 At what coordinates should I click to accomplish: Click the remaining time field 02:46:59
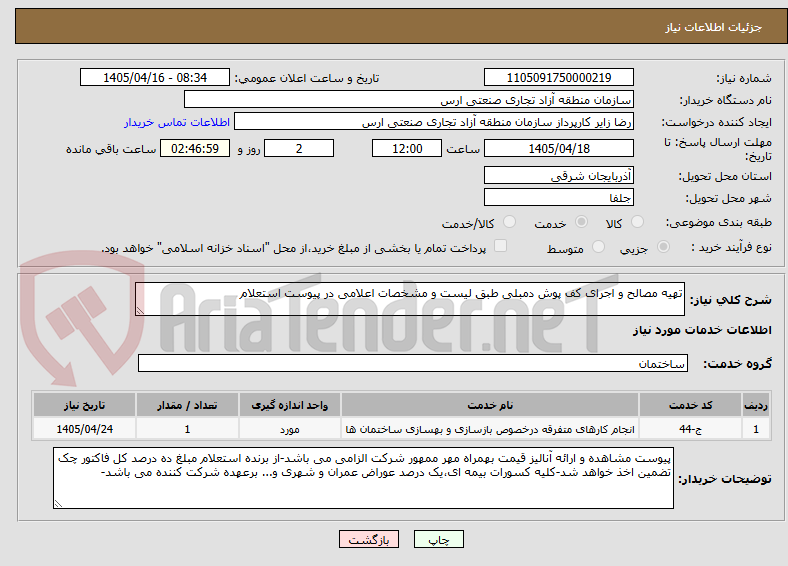[195, 148]
